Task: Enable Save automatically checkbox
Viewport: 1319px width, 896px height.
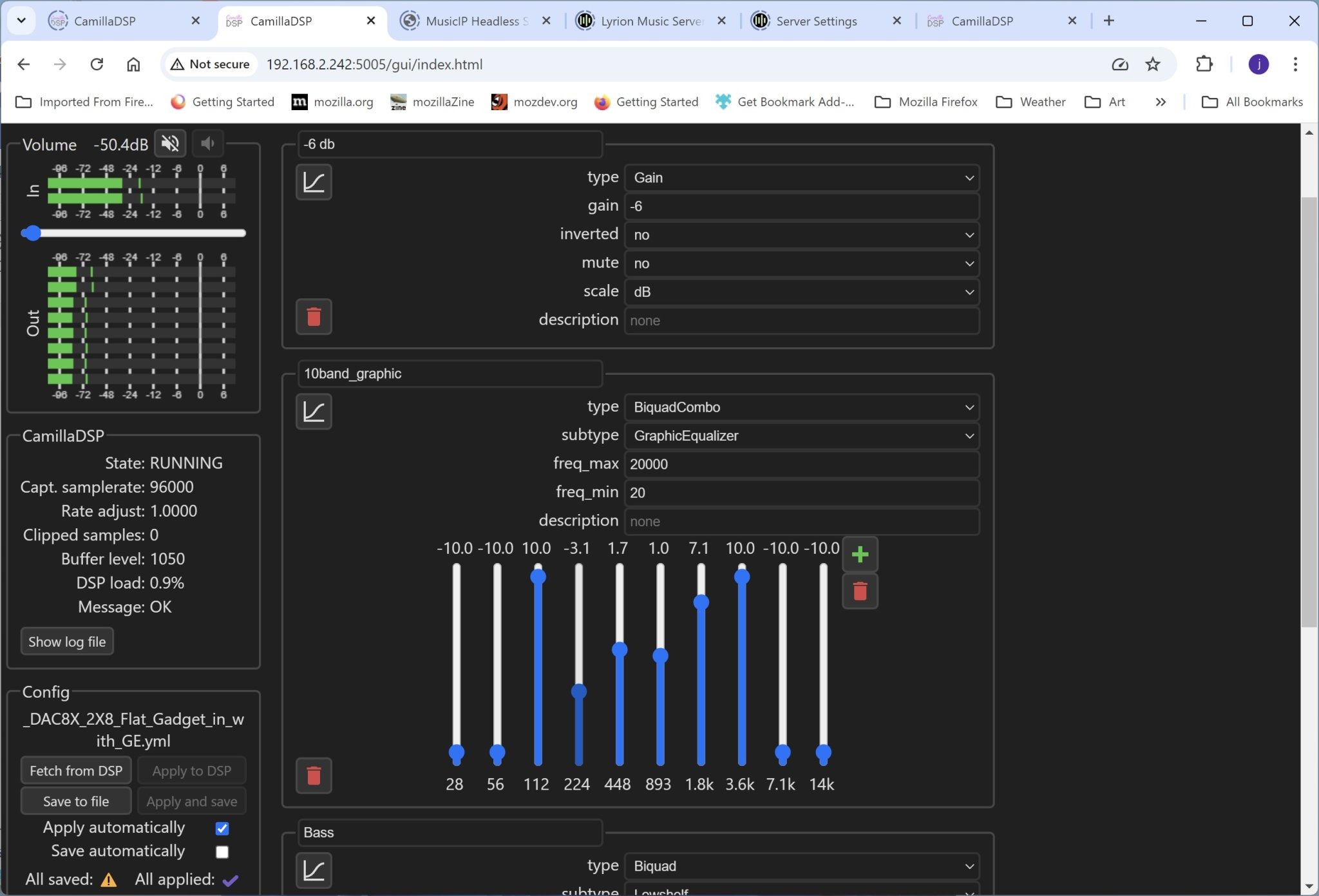Action: click(x=222, y=852)
